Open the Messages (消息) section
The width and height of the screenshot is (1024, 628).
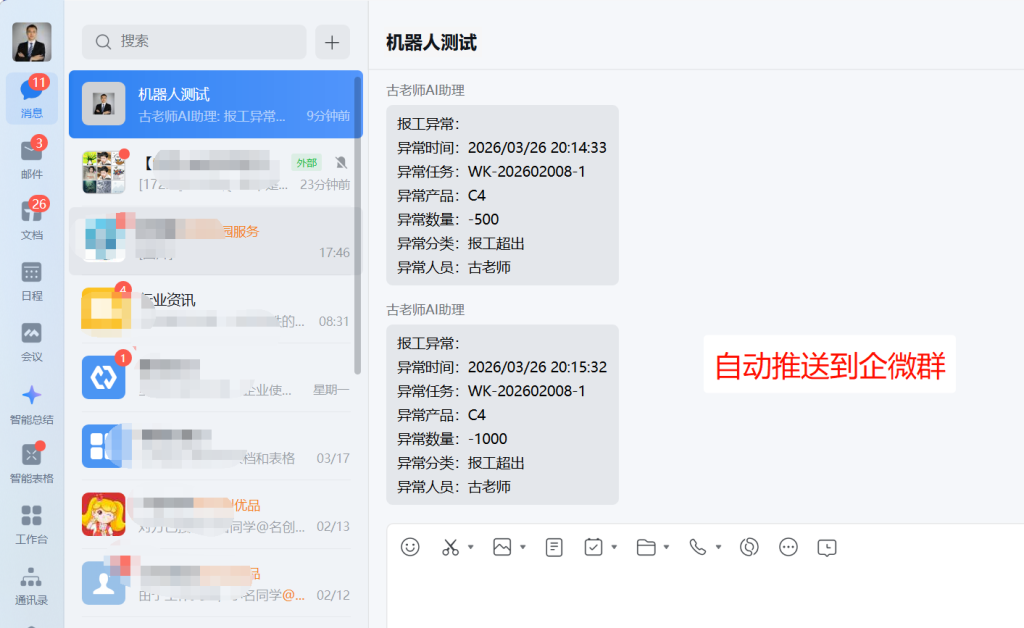(31, 98)
